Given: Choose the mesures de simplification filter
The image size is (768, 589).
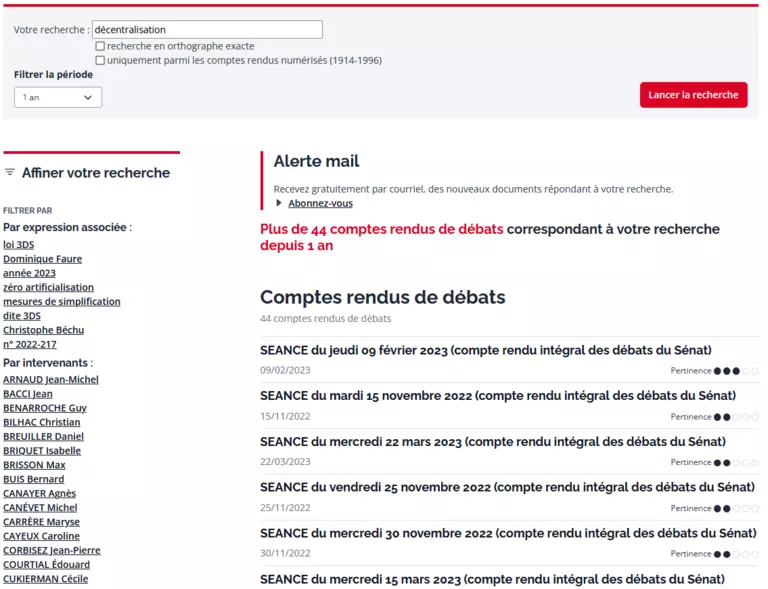Looking at the screenshot, I should coord(61,301).
